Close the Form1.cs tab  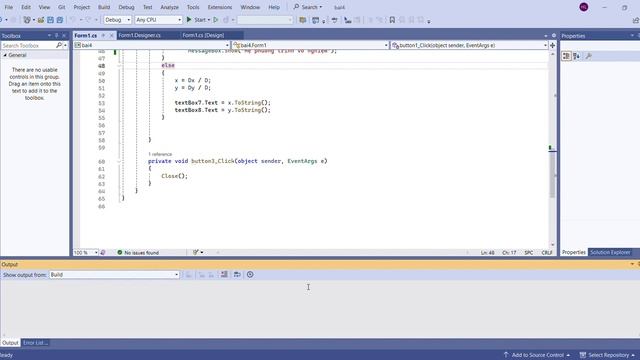click(x=111, y=36)
